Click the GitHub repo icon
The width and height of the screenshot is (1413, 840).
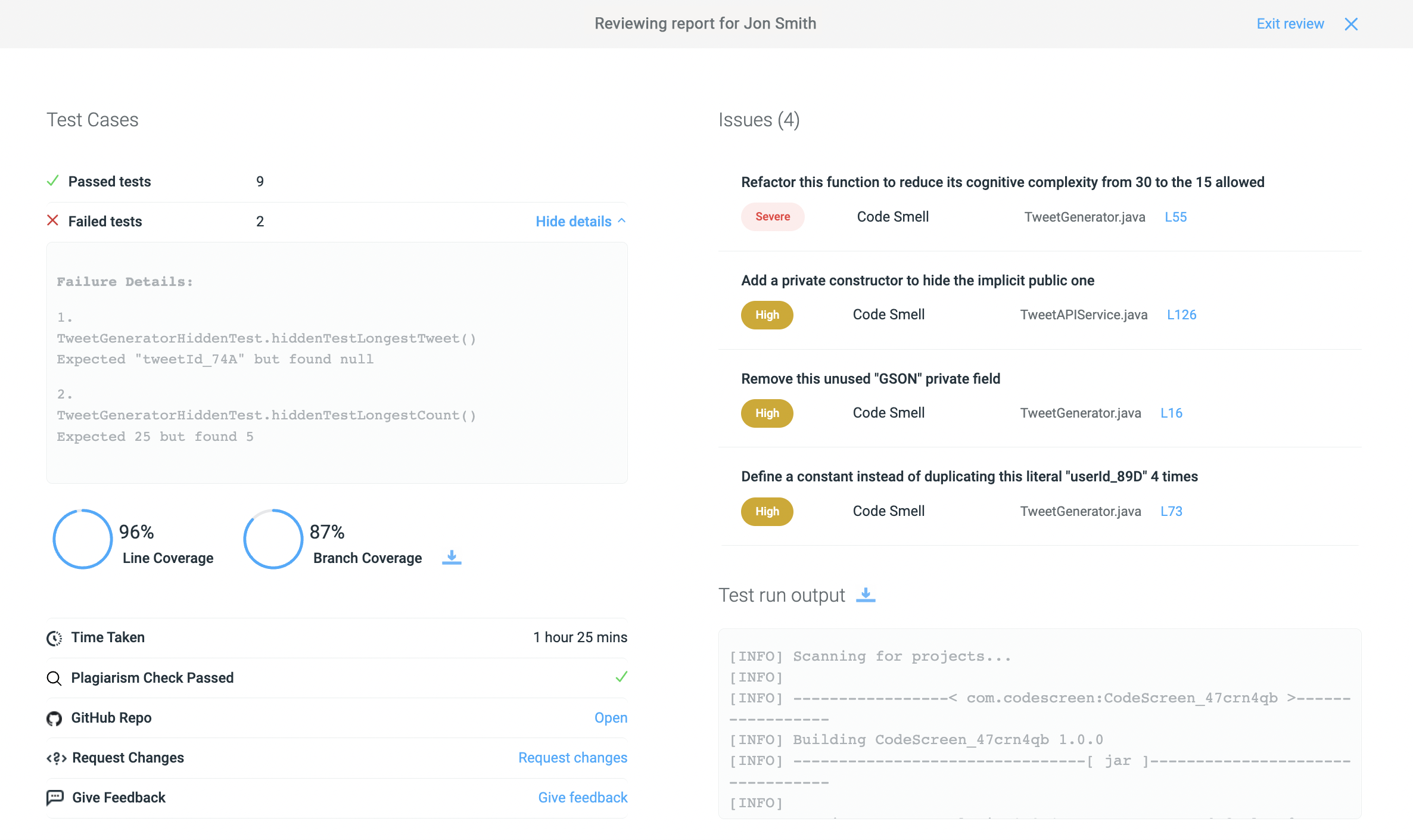pyautogui.click(x=54, y=718)
